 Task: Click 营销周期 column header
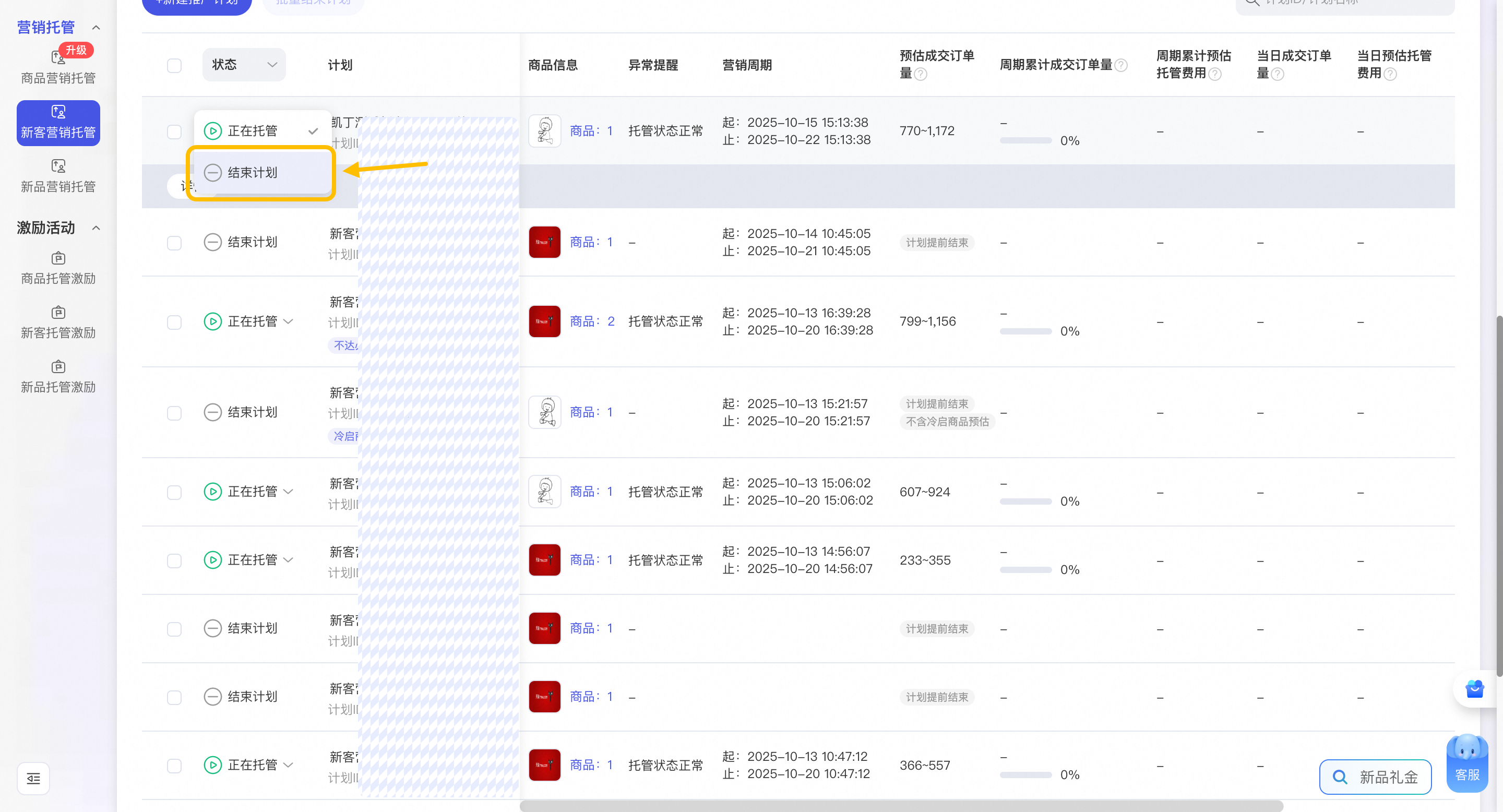pyautogui.click(x=747, y=65)
